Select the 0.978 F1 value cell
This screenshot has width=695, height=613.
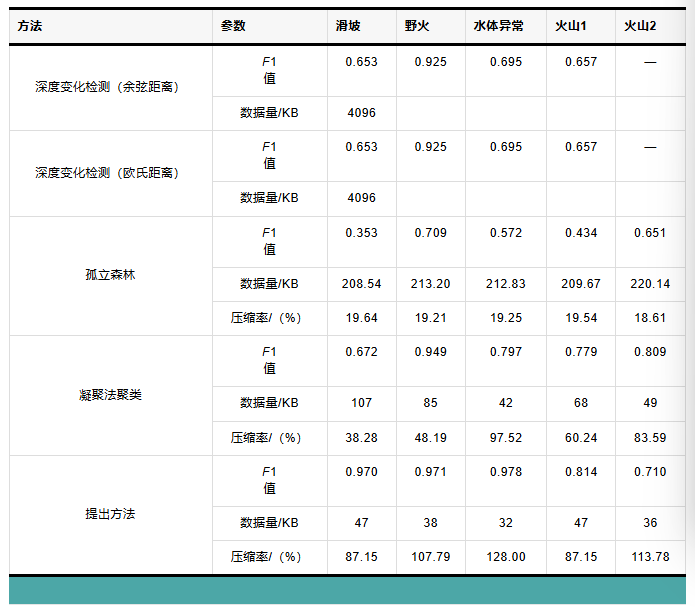click(505, 472)
